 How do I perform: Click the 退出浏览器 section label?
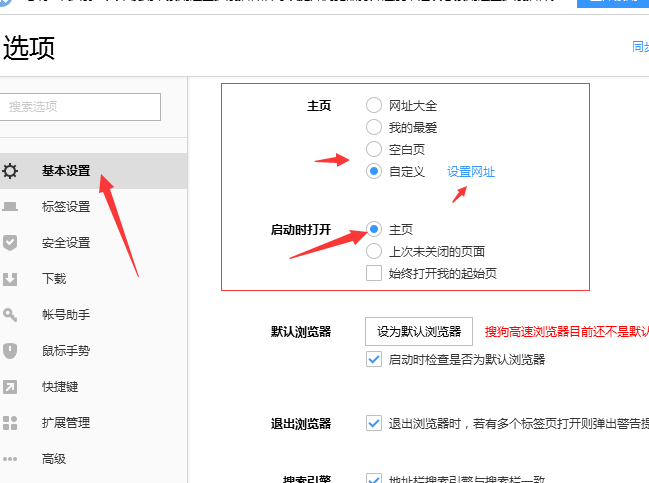pos(301,424)
